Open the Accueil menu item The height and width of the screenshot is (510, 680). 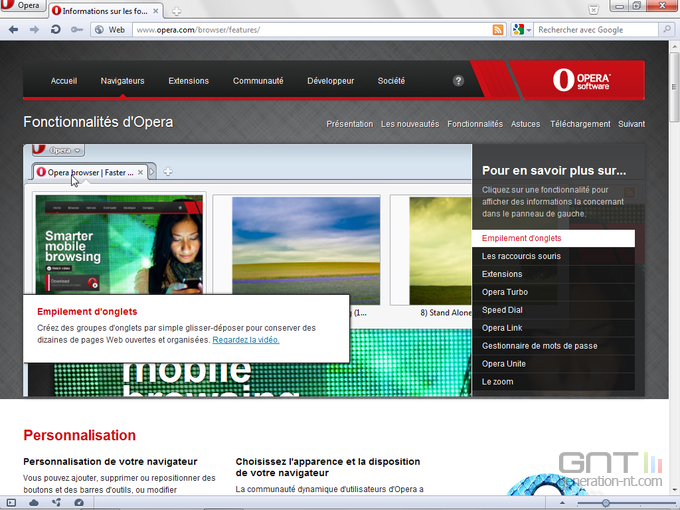64,81
